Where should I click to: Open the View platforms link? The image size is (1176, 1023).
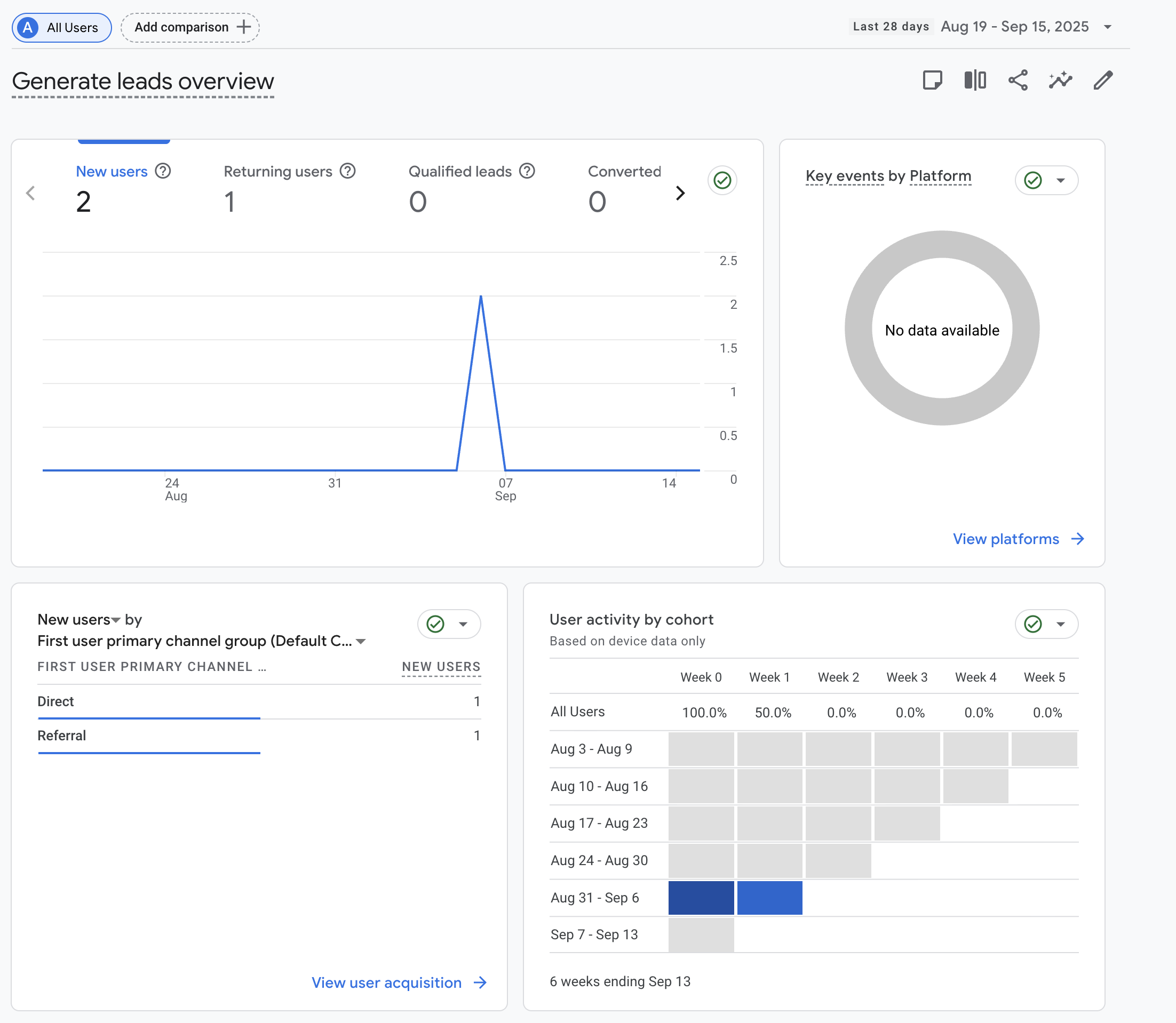coord(1019,539)
